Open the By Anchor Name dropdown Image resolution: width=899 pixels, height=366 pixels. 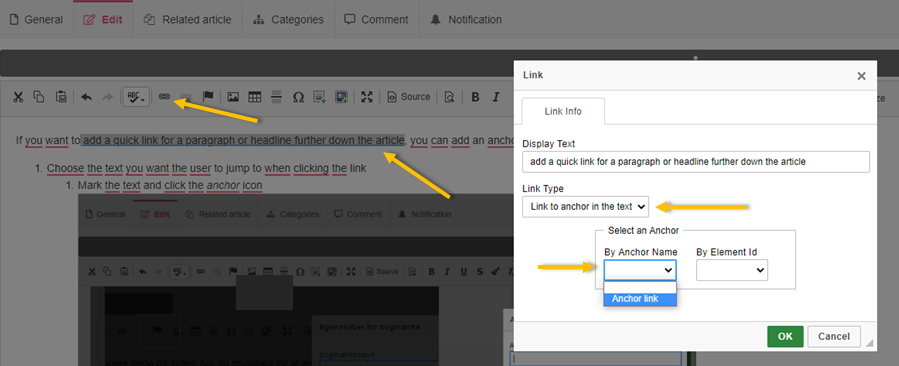[x=640, y=270]
